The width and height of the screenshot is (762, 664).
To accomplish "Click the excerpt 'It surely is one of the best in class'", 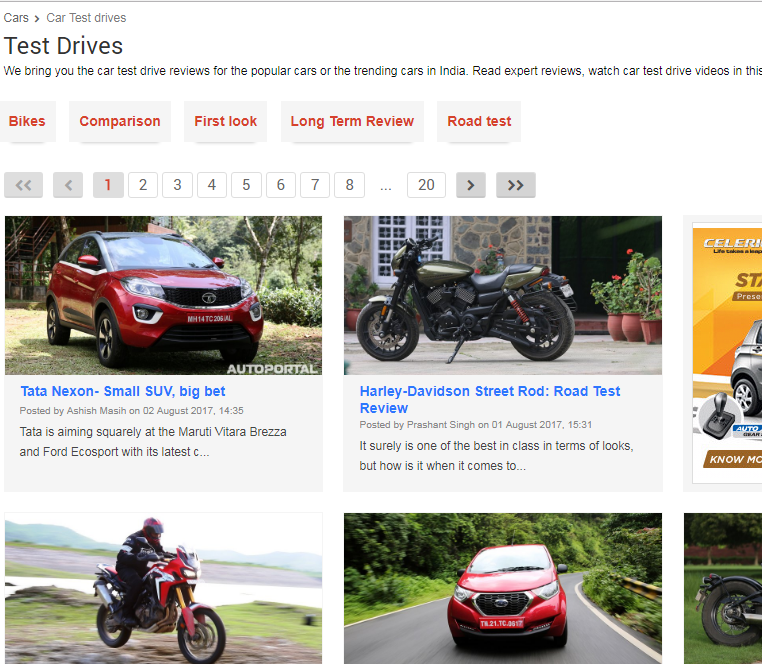I will point(496,456).
